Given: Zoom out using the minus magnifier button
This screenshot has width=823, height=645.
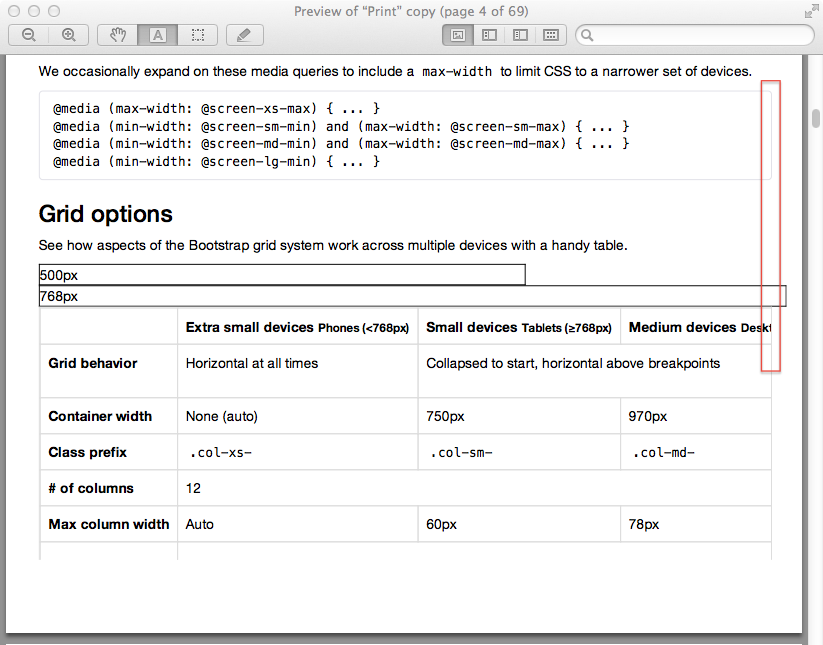Looking at the screenshot, I should click(29, 35).
